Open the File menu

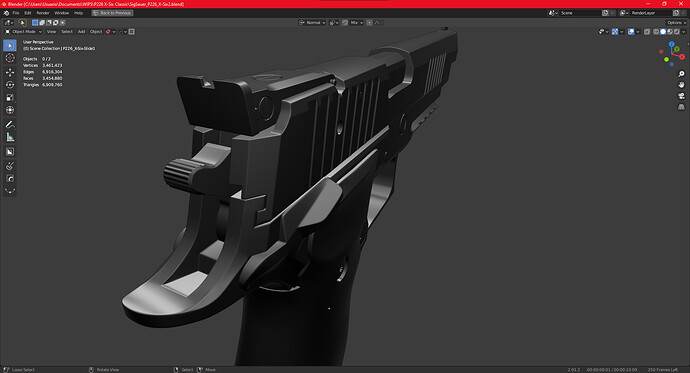16,13
